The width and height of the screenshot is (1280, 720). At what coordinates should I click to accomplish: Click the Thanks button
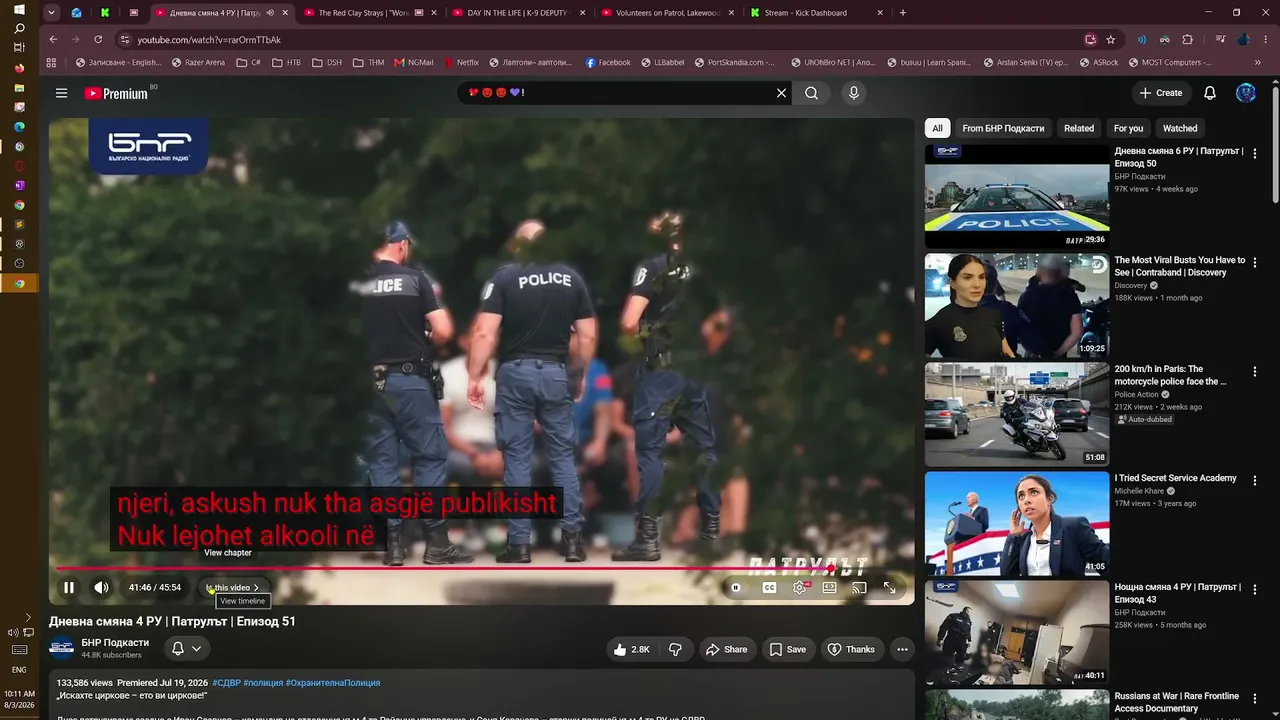(851, 649)
